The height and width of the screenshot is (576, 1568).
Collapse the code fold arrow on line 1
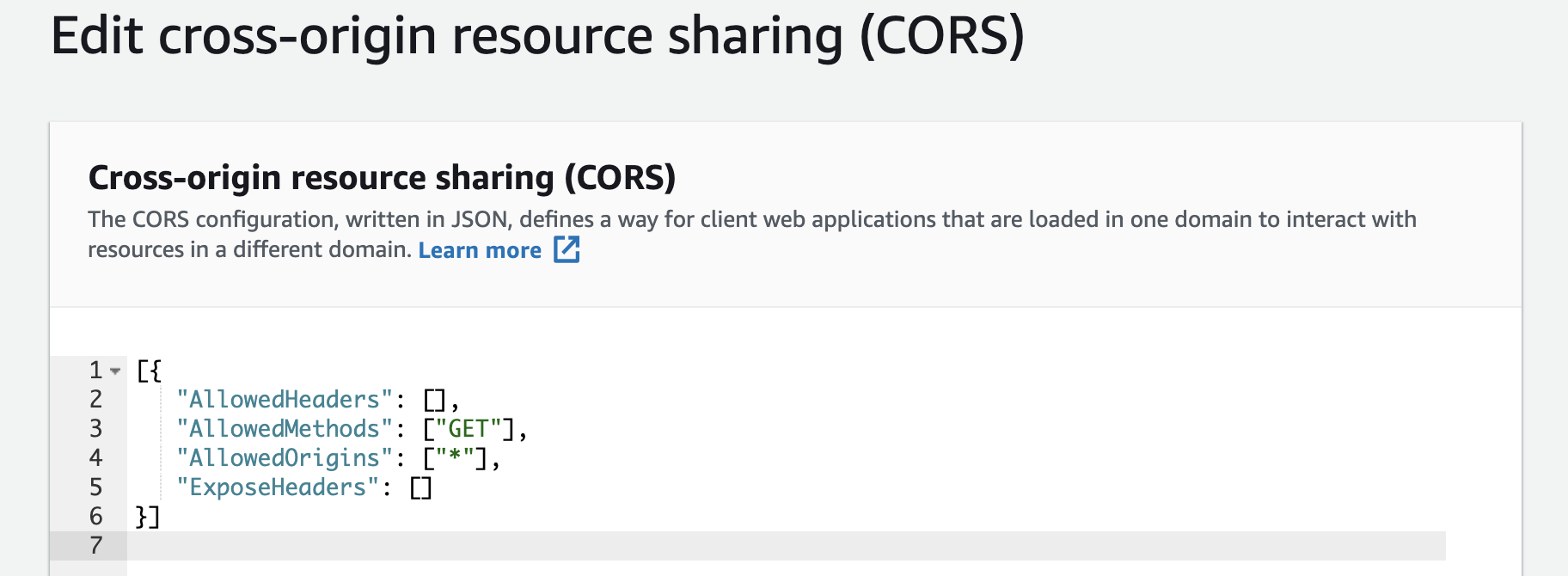[115, 371]
